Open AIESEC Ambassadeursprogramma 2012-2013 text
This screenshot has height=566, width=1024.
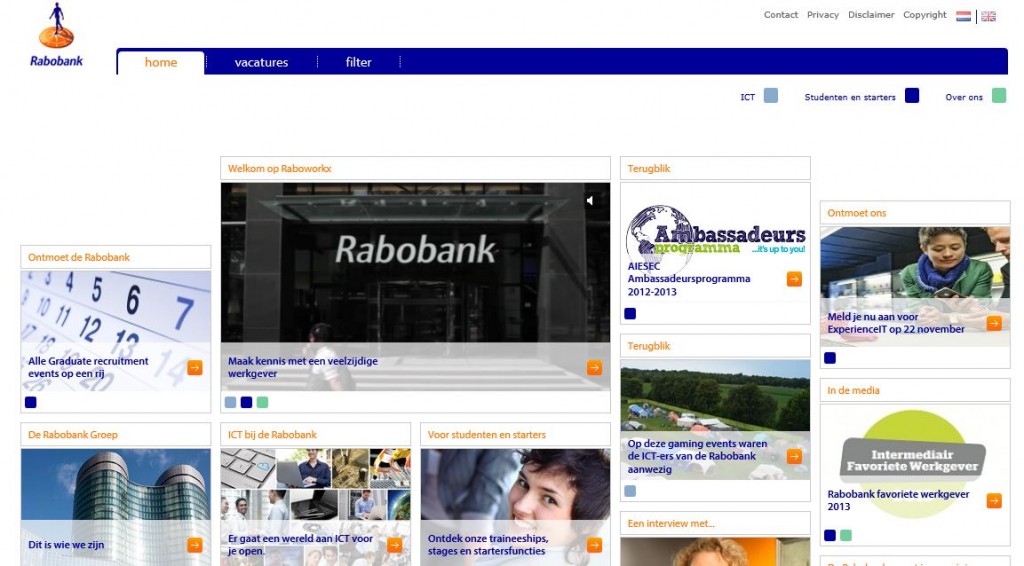689,279
